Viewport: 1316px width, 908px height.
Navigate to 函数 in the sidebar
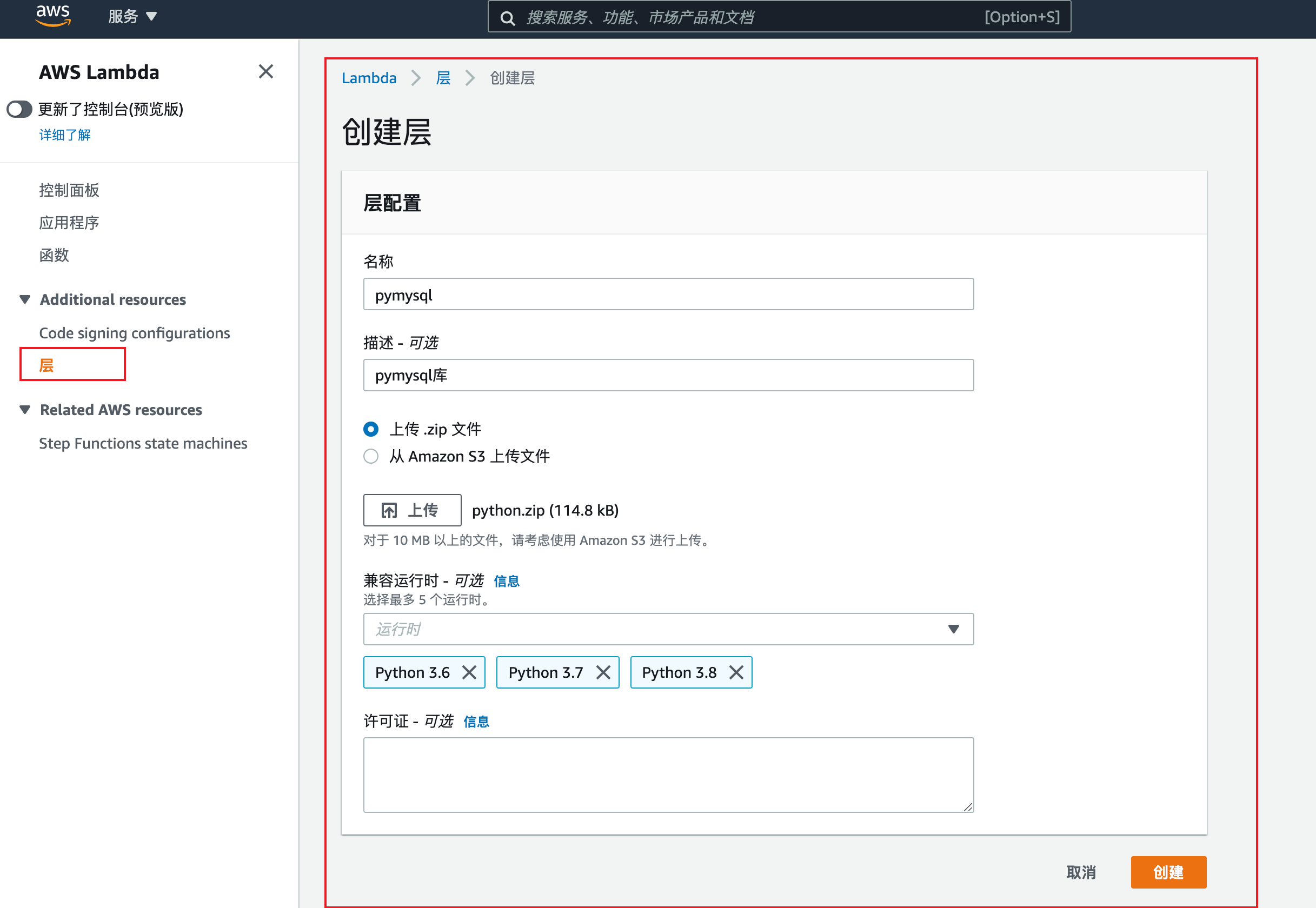[x=54, y=255]
